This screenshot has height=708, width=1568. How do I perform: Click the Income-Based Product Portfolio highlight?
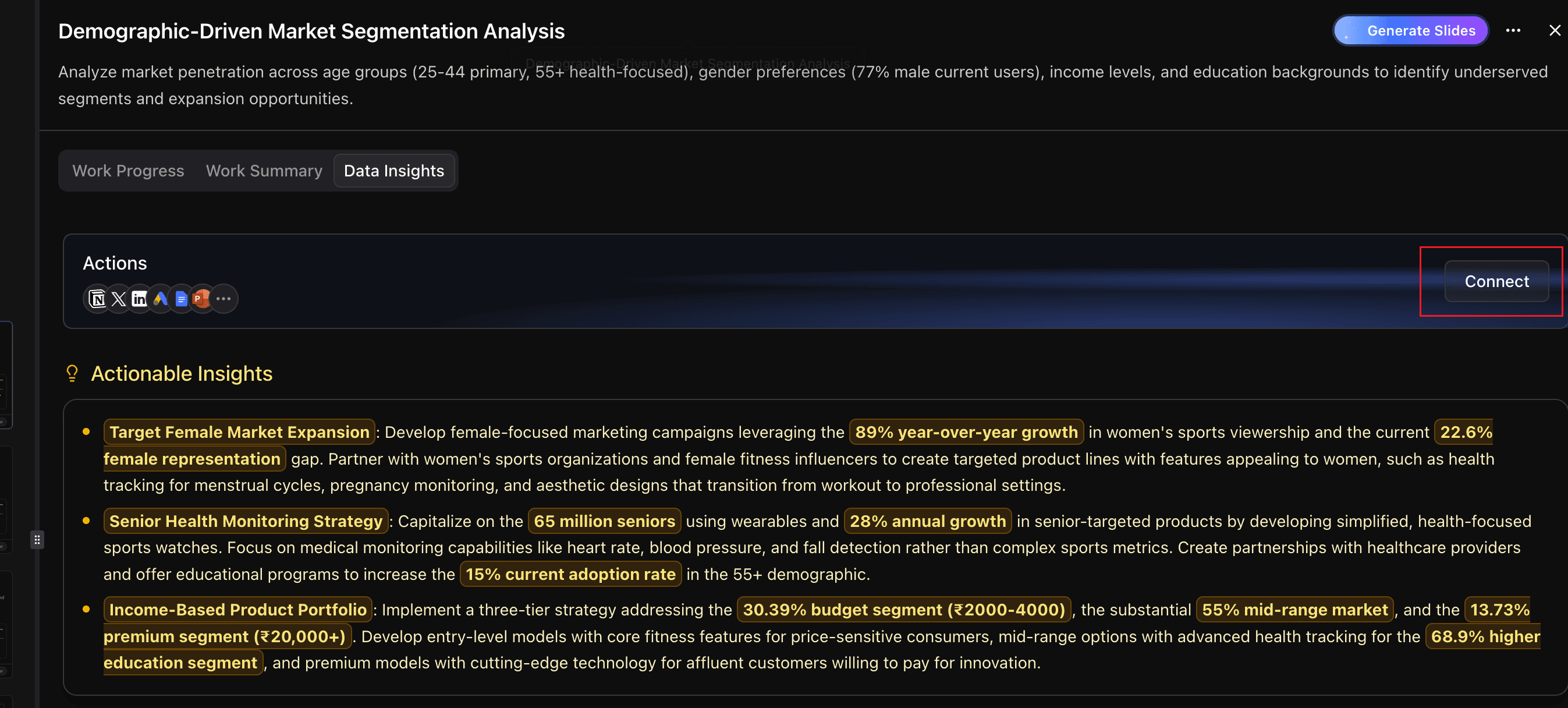[x=237, y=610]
